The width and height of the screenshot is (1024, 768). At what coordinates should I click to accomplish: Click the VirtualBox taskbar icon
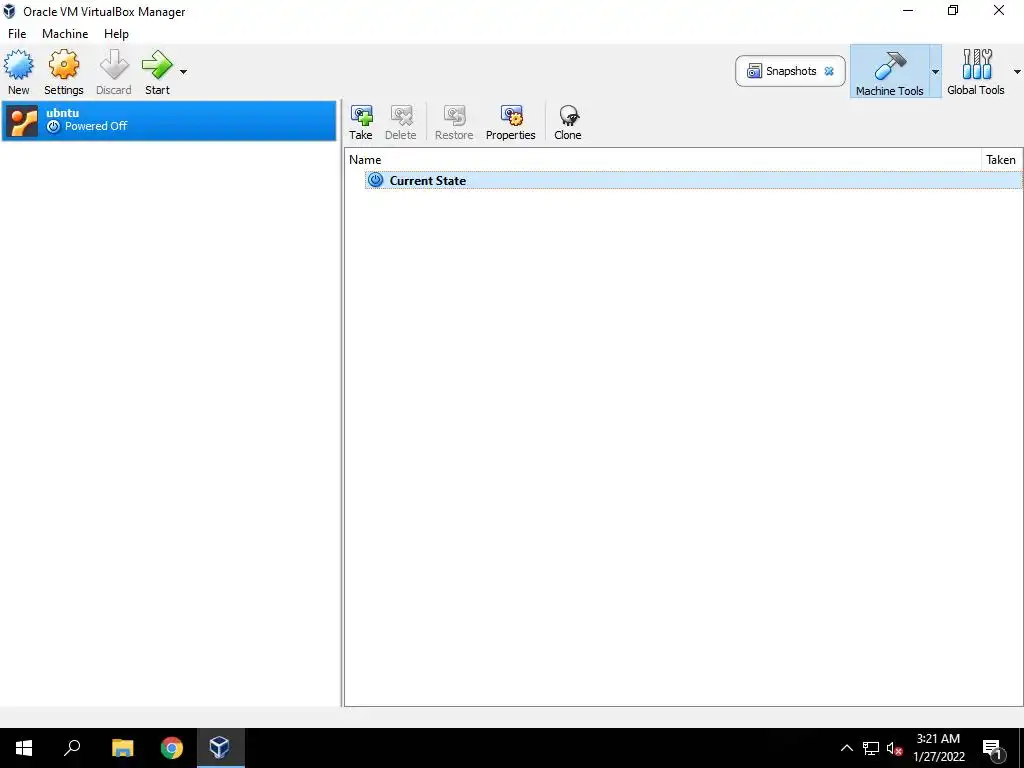(220, 748)
